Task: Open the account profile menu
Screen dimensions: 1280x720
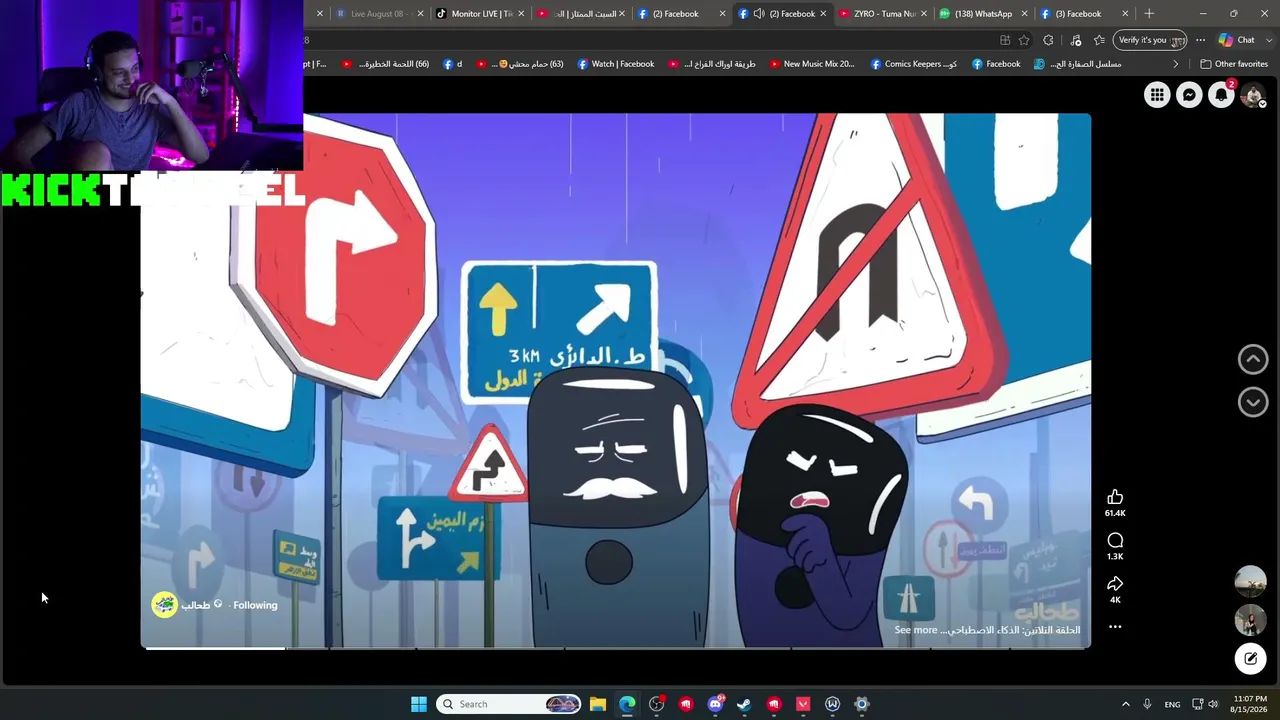Action: [1253, 95]
